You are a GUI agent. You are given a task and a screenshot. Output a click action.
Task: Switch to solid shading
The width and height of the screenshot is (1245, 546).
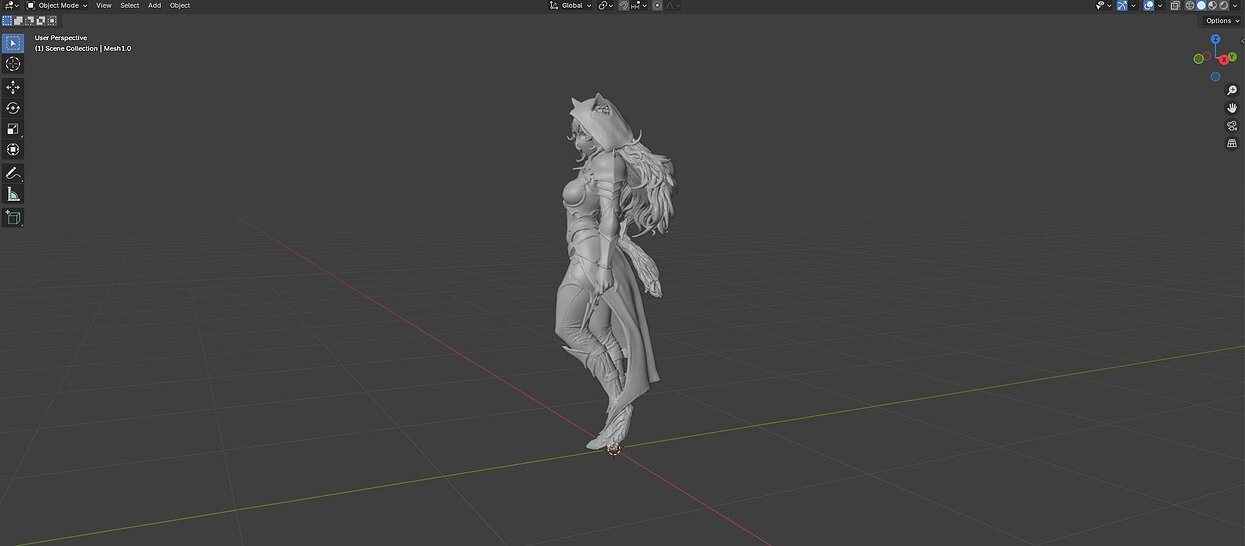(1201, 5)
